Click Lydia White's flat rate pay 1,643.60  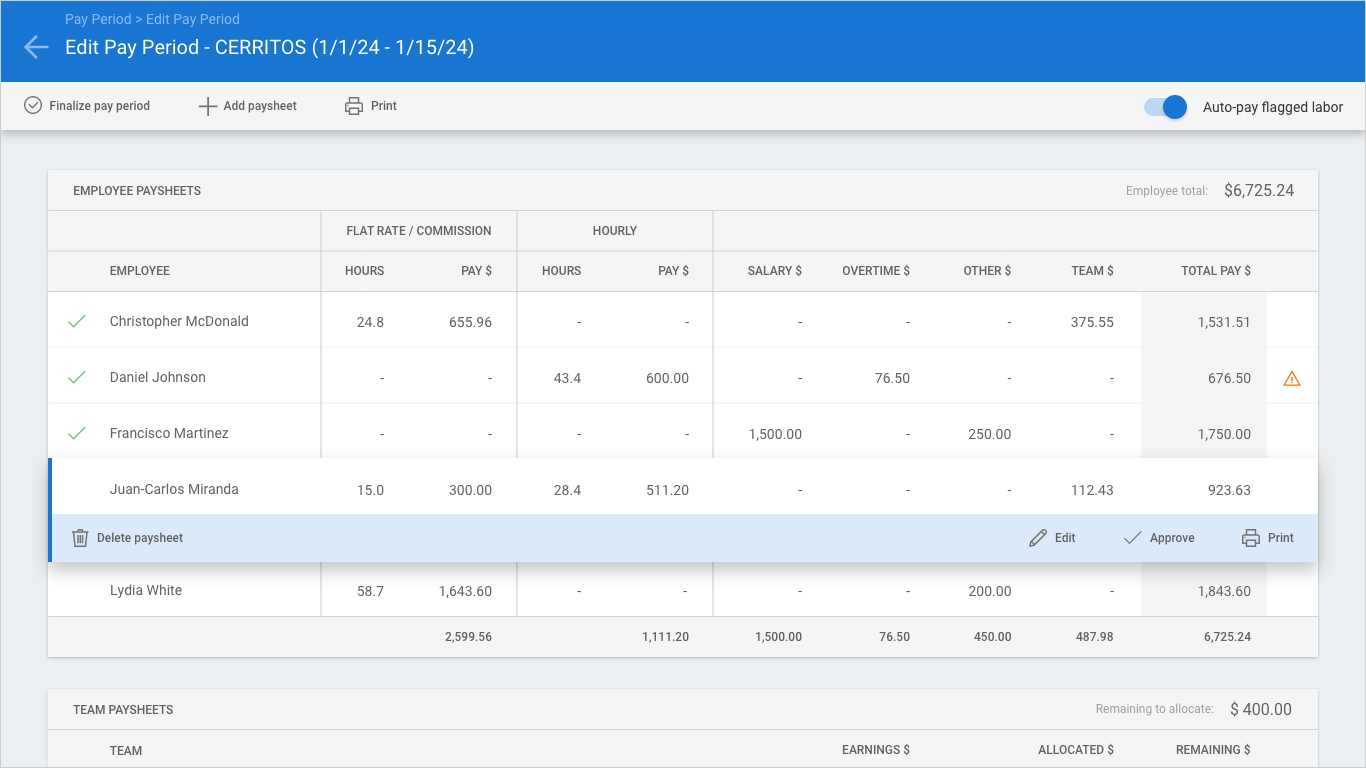point(465,591)
